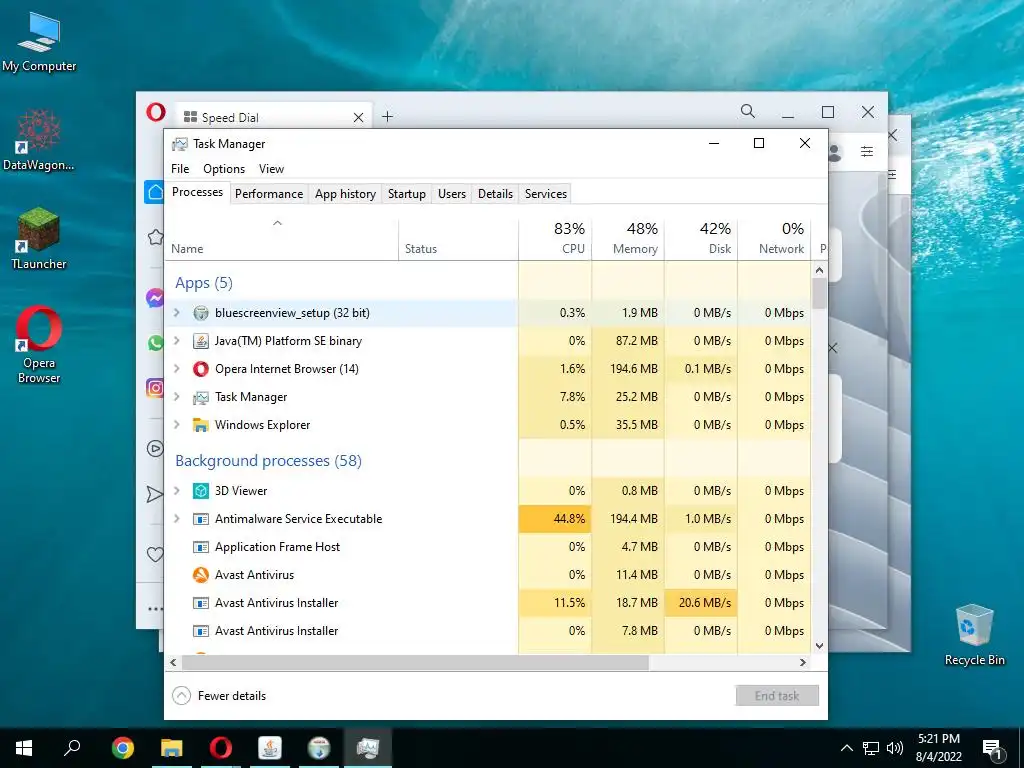The height and width of the screenshot is (768, 1024).
Task: Open the heart Pinboards icon in Opera sidebar
Action: click(x=155, y=554)
